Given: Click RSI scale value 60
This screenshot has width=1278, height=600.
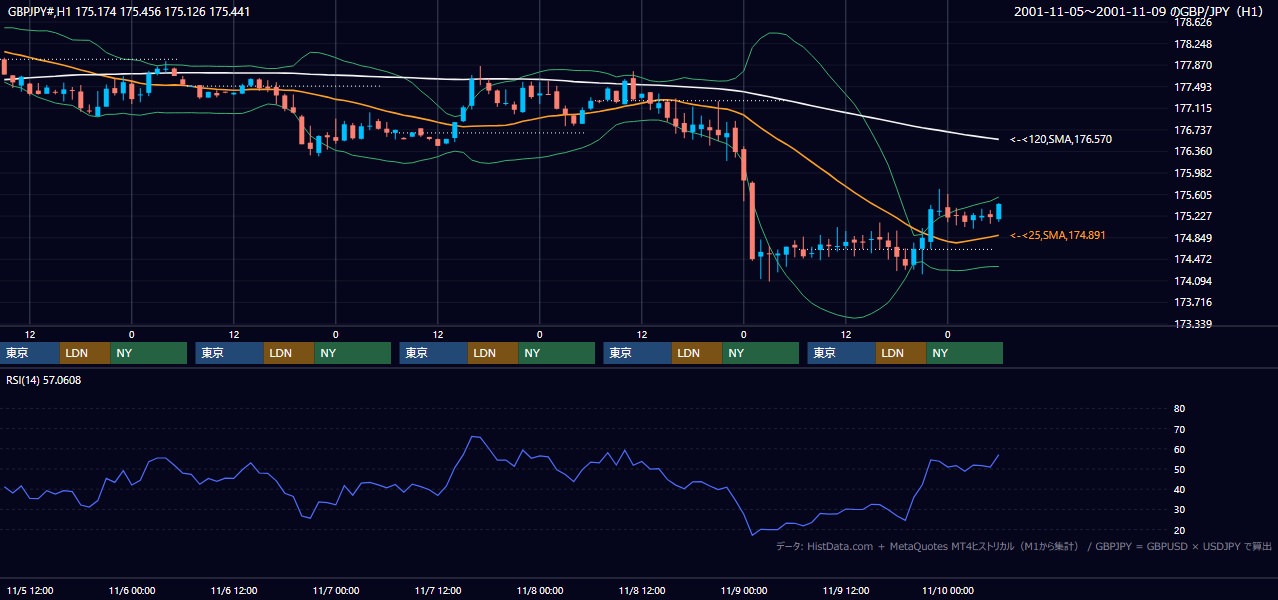Looking at the screenshot, I should point(1179,449).
